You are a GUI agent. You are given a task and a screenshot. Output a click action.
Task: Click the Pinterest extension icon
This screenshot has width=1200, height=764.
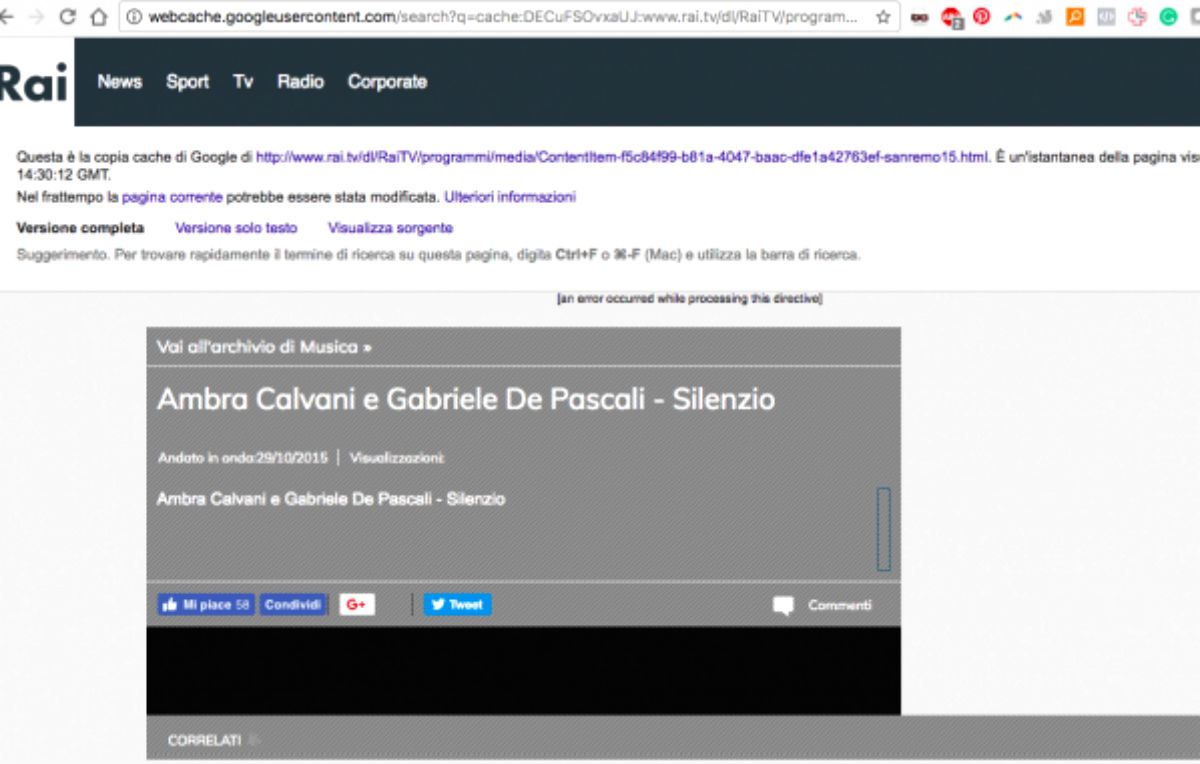982,17
